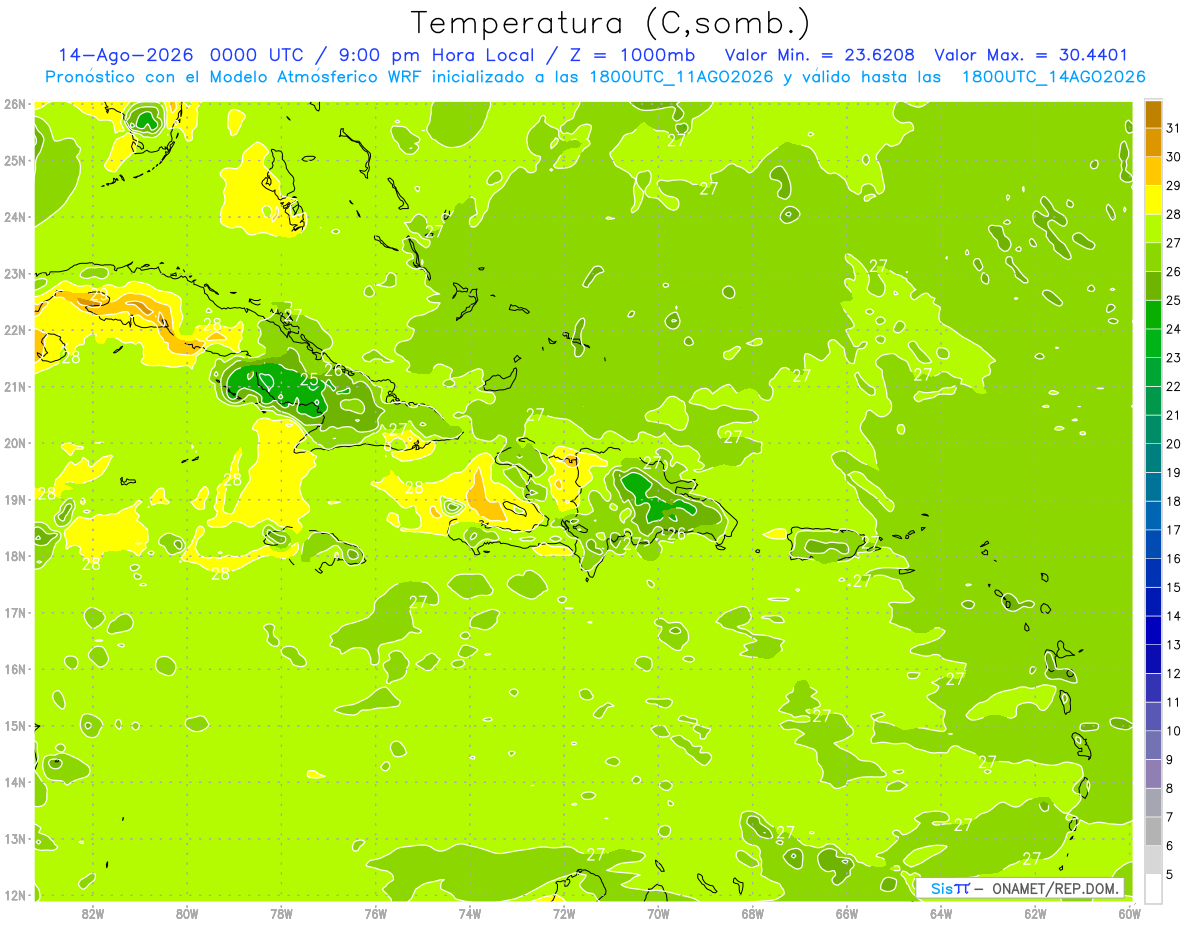1200x927 pixels.
Task: Click the lime legend swatch between 27 and 28
Action: pyautogui.click(x=1153, y=228)
